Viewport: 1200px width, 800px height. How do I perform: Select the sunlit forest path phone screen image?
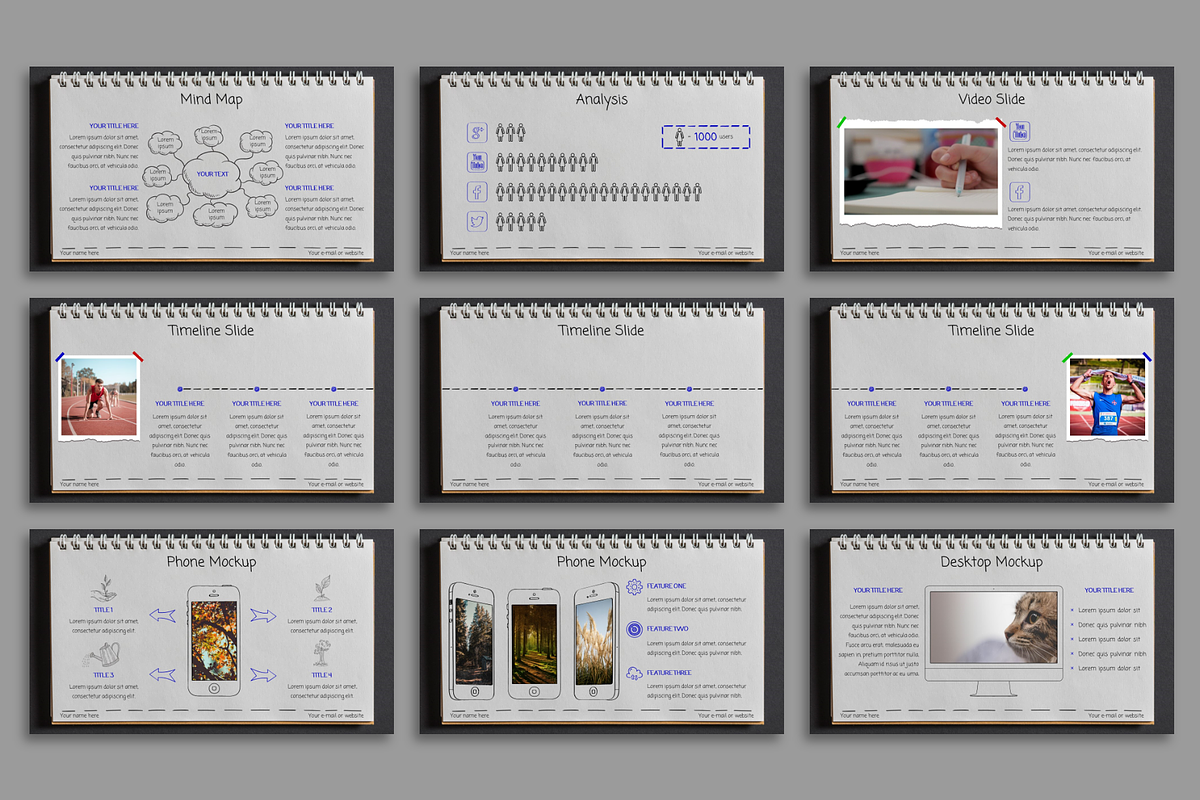point(533,643)
